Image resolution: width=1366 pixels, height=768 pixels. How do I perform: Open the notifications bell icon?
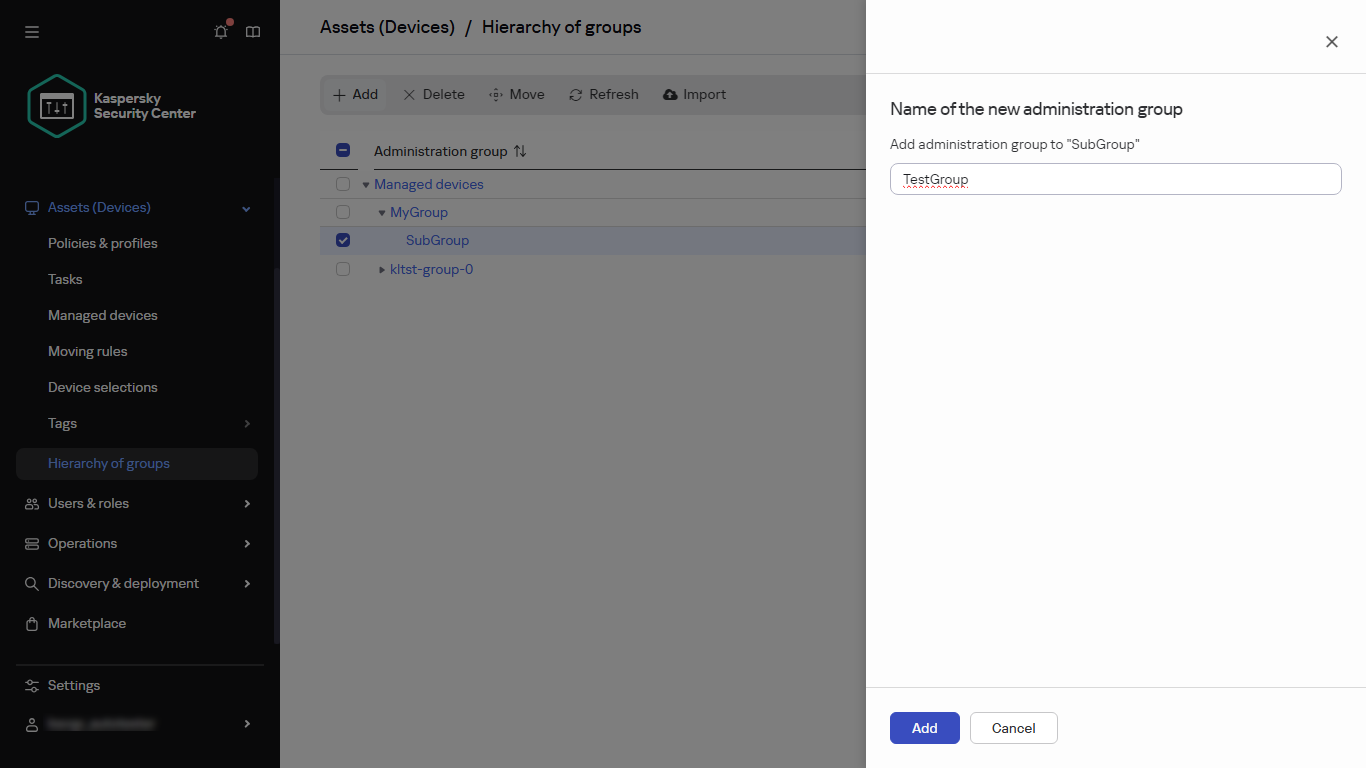pyautogui.click(x=221, y=32)
